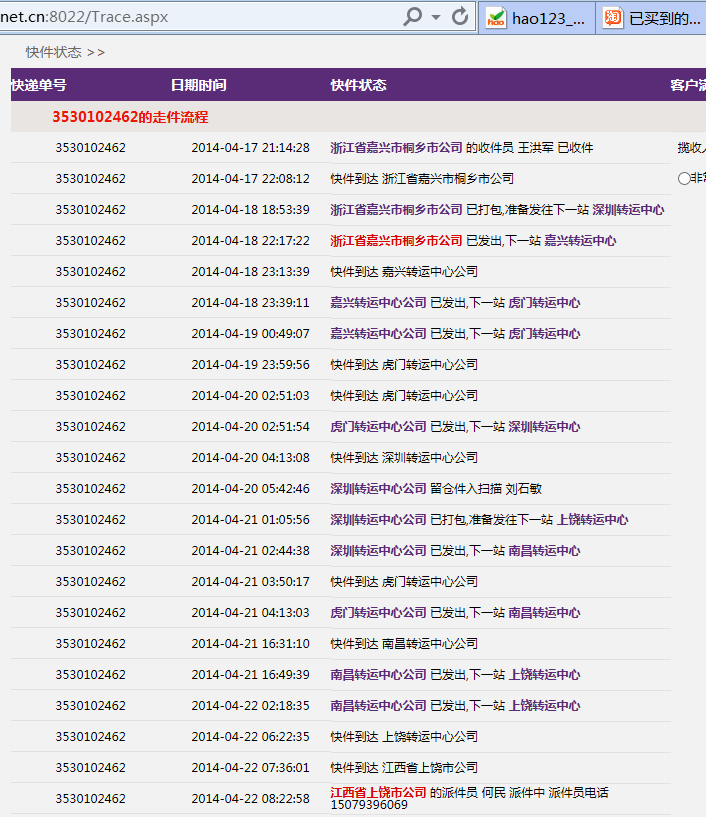Click the refresh page icon
706x817 pixels.
click(460, 16)
